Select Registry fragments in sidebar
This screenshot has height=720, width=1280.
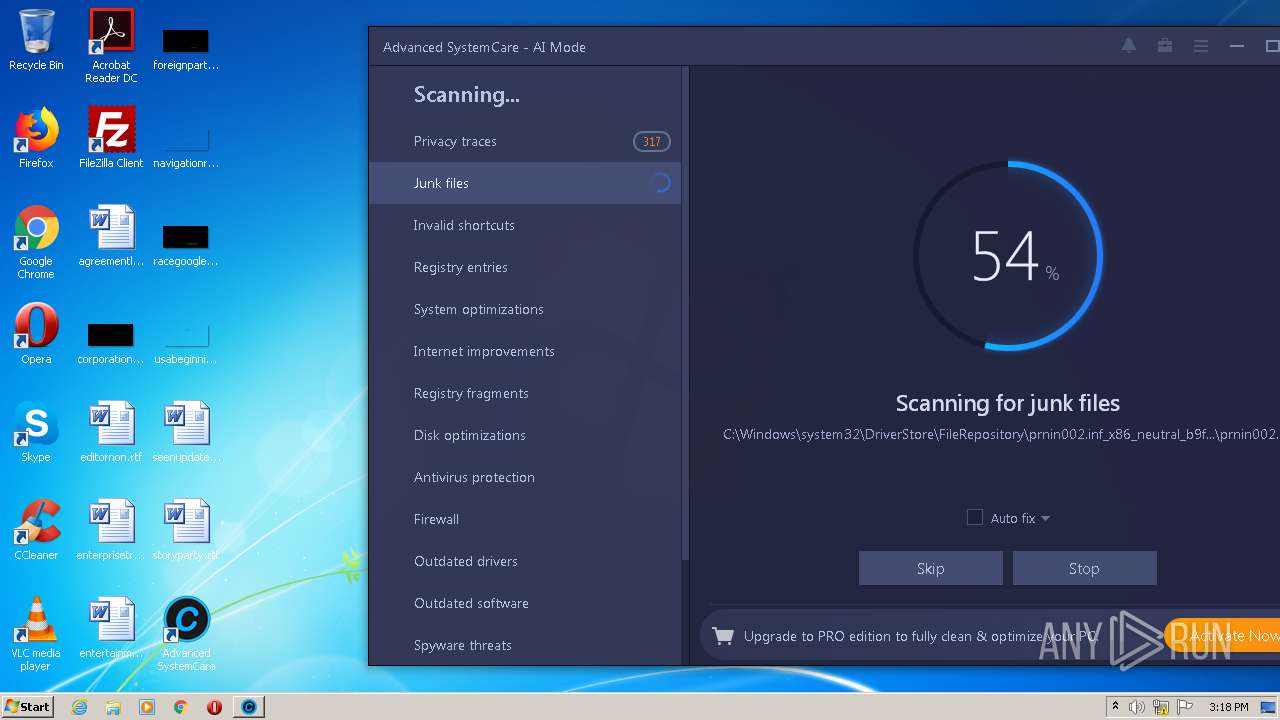coord(525,393)
